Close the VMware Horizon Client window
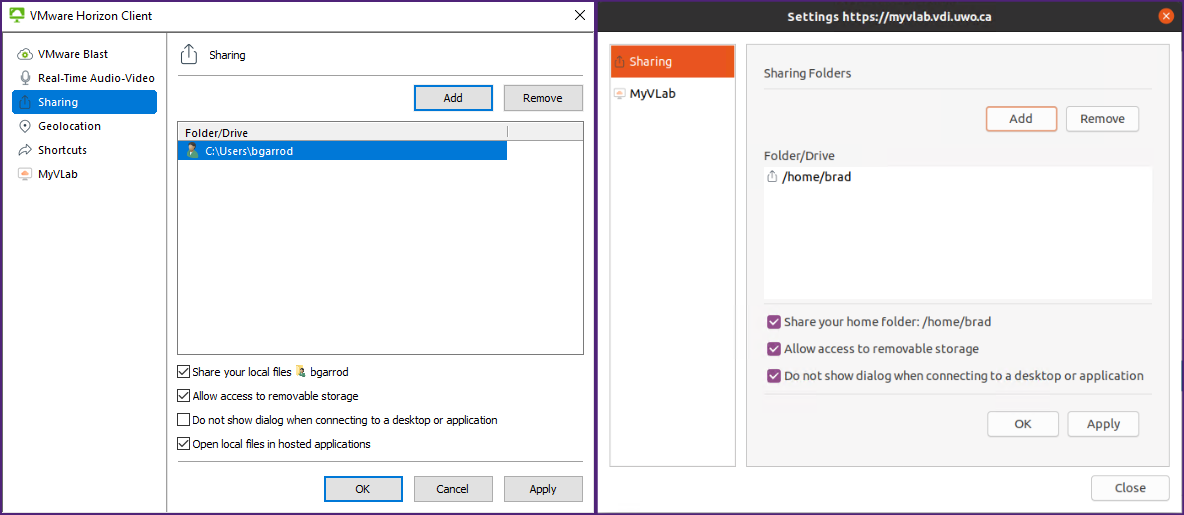Image resolution: width=1184 pixels, height=515 pixels. coord(579,15)
